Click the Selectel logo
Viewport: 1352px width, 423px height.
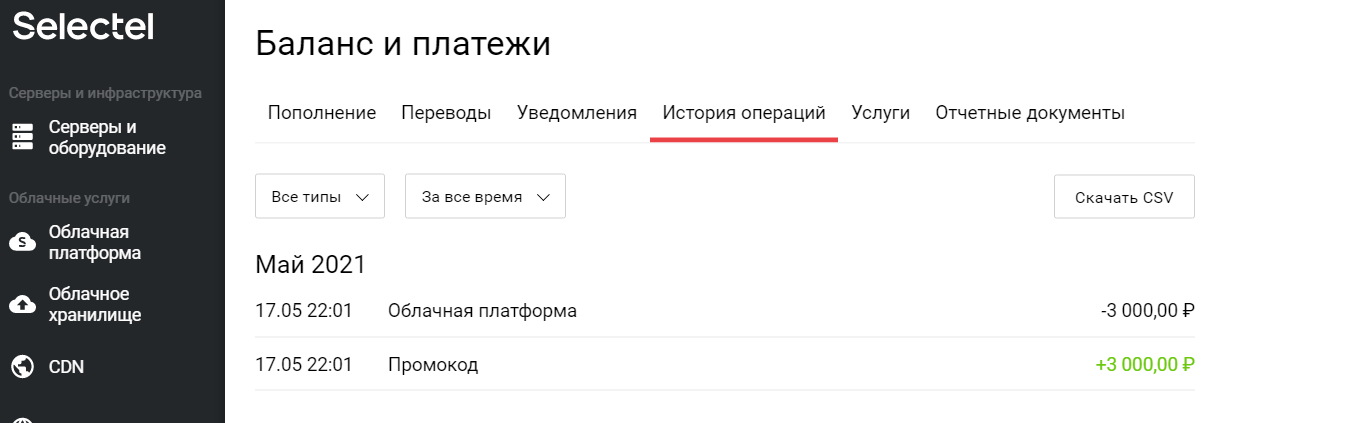(x=83, y=26)
